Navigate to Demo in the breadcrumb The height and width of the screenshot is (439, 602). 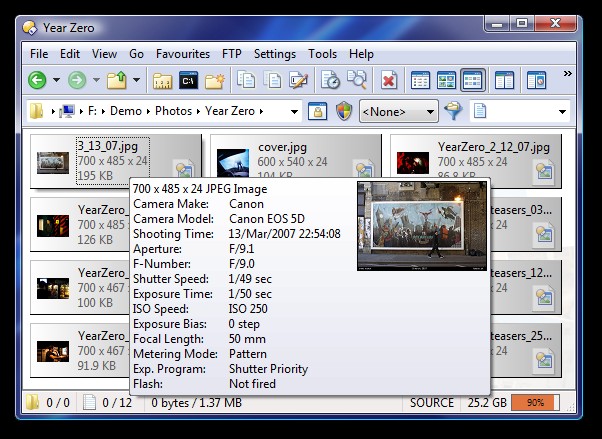coord(126,111)
